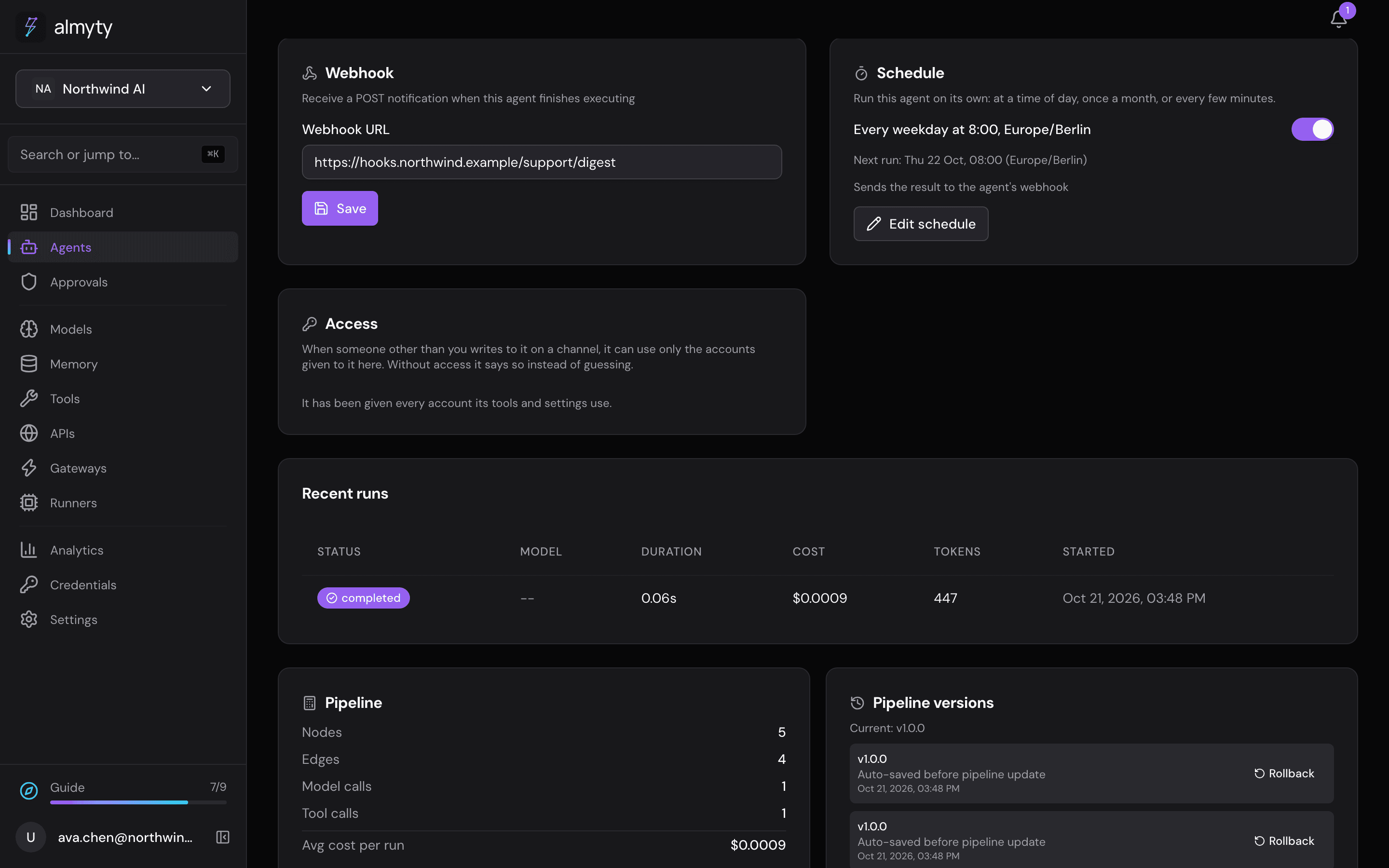This screenshot has height=868, width=1389.
Task: Focus the Search or jump to field
Action: 123,154
